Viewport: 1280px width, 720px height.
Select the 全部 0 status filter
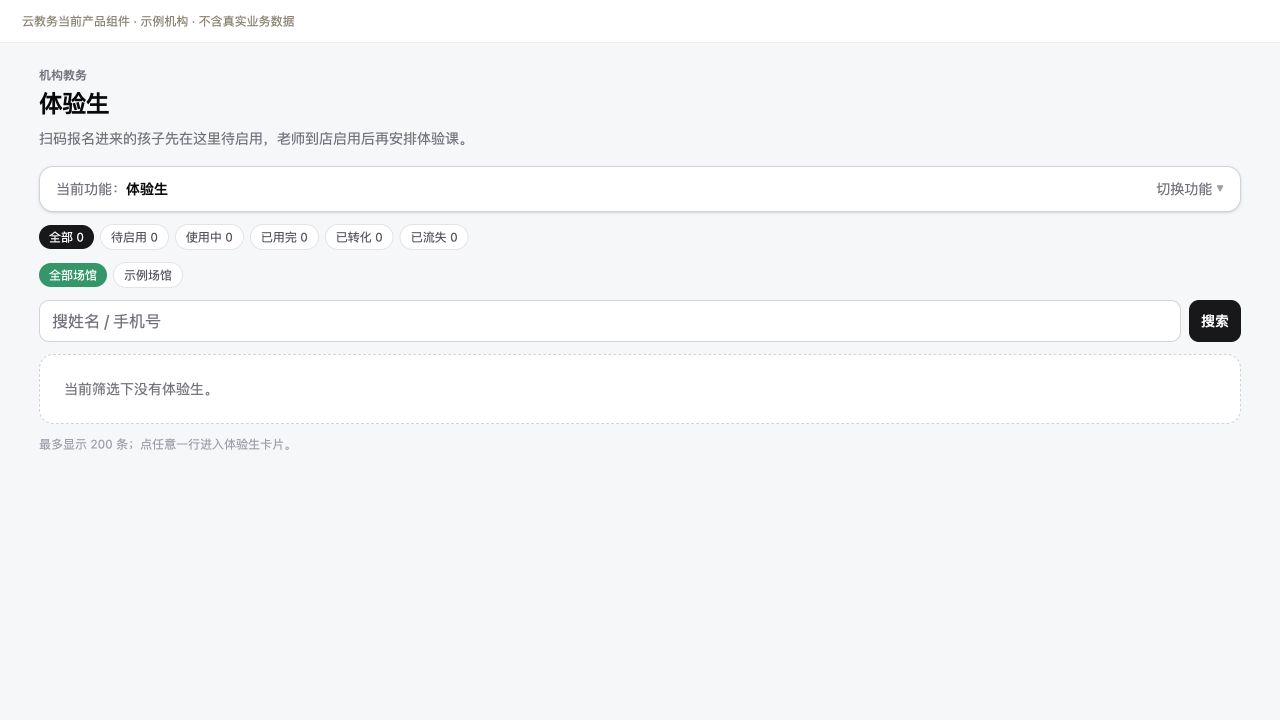[x=66, y=237]
